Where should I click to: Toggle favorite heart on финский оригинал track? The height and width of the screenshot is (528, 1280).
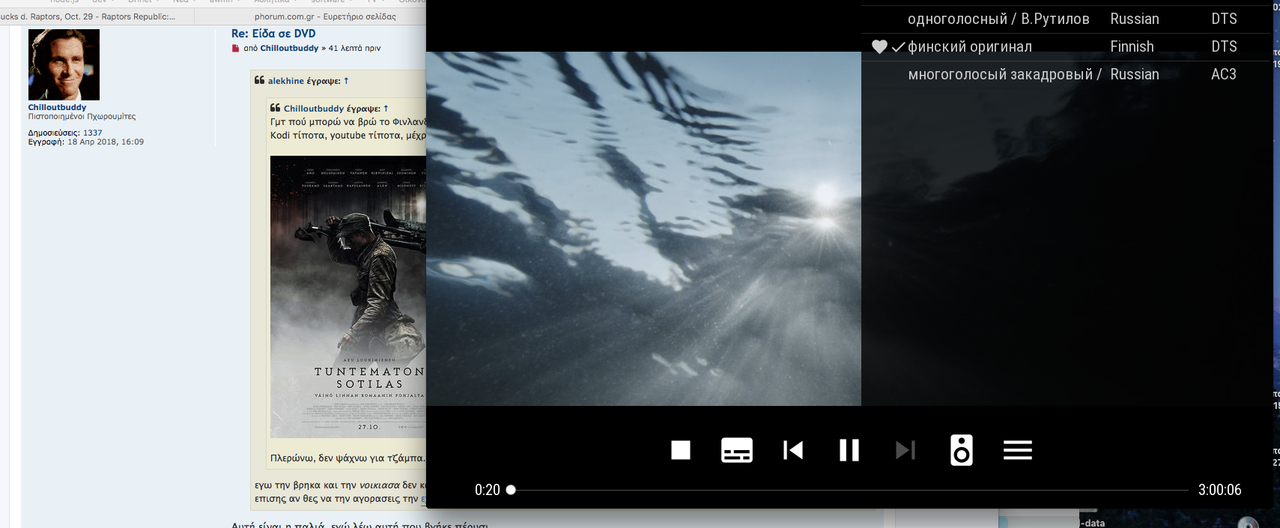879,47
